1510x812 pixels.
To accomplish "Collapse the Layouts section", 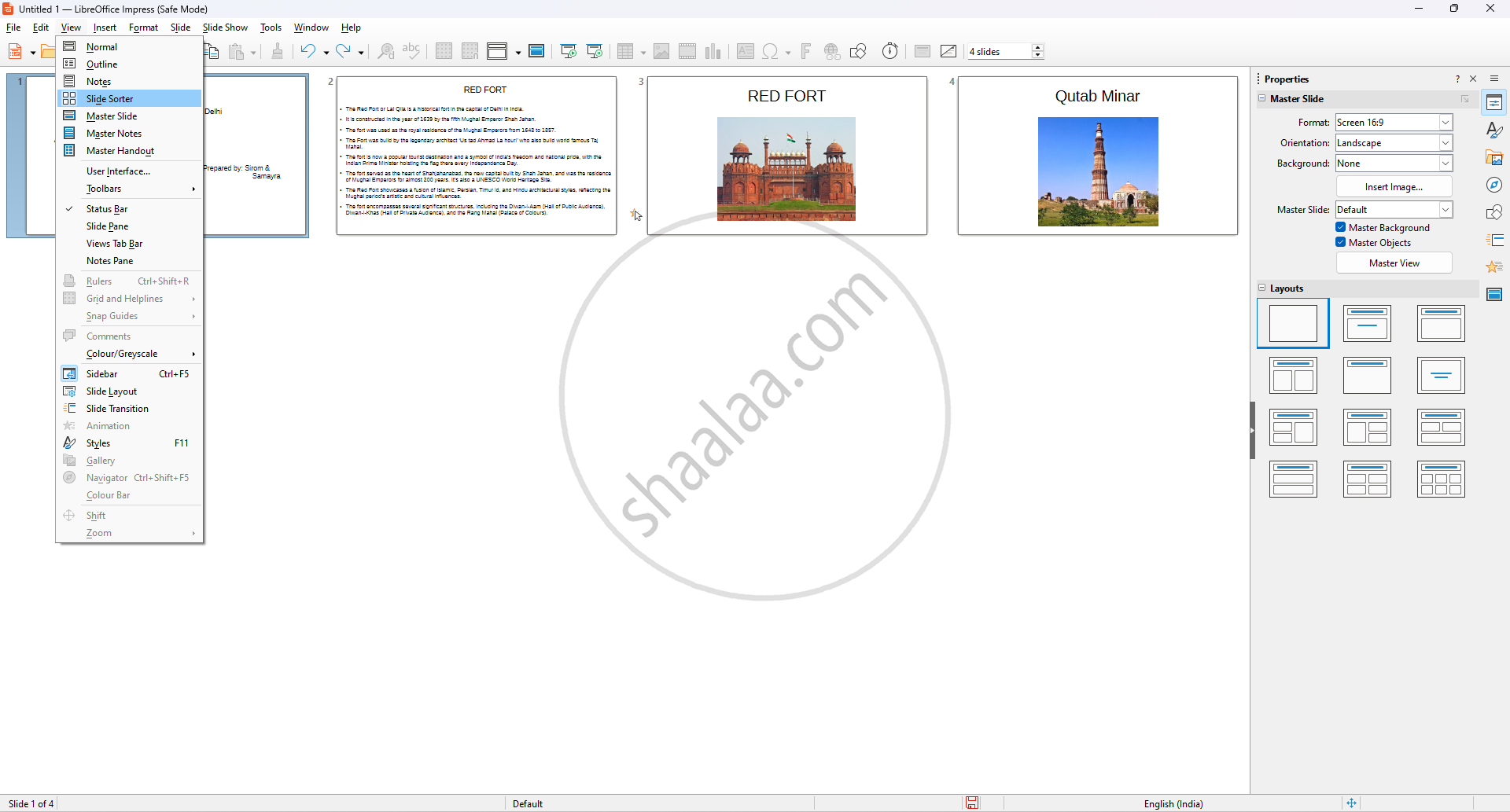I will [1262, 288].
